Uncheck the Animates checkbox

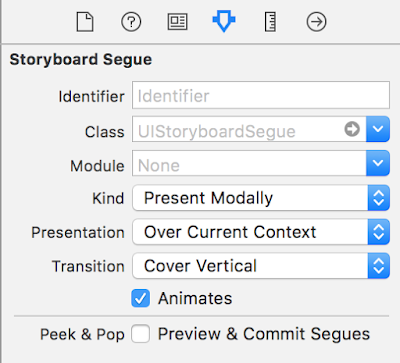(140, 298)
